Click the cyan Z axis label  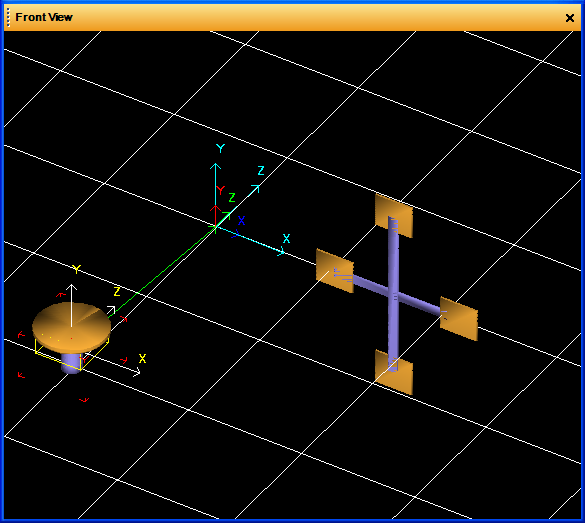tap(261, 170)
